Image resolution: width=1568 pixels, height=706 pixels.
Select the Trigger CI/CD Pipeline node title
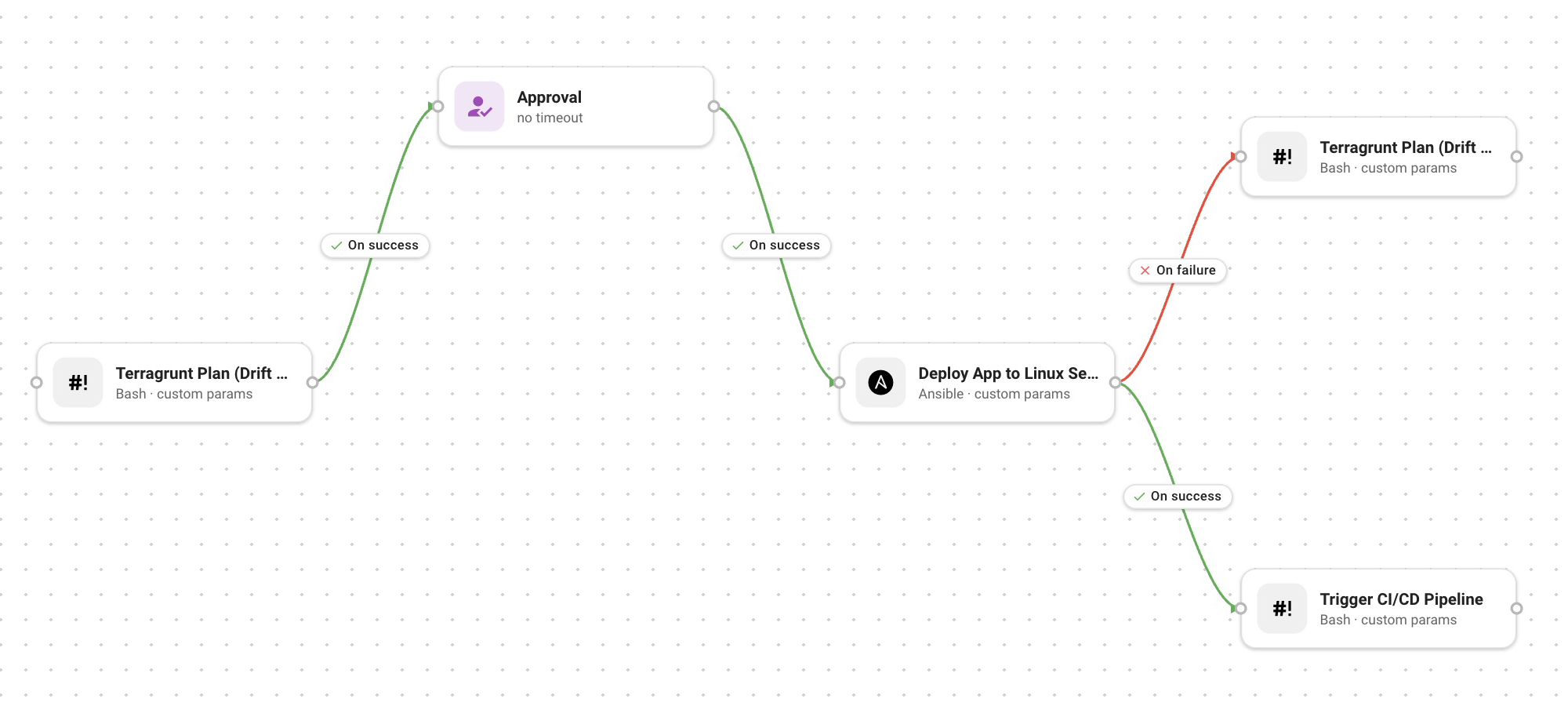click(x=1401, y=599)
